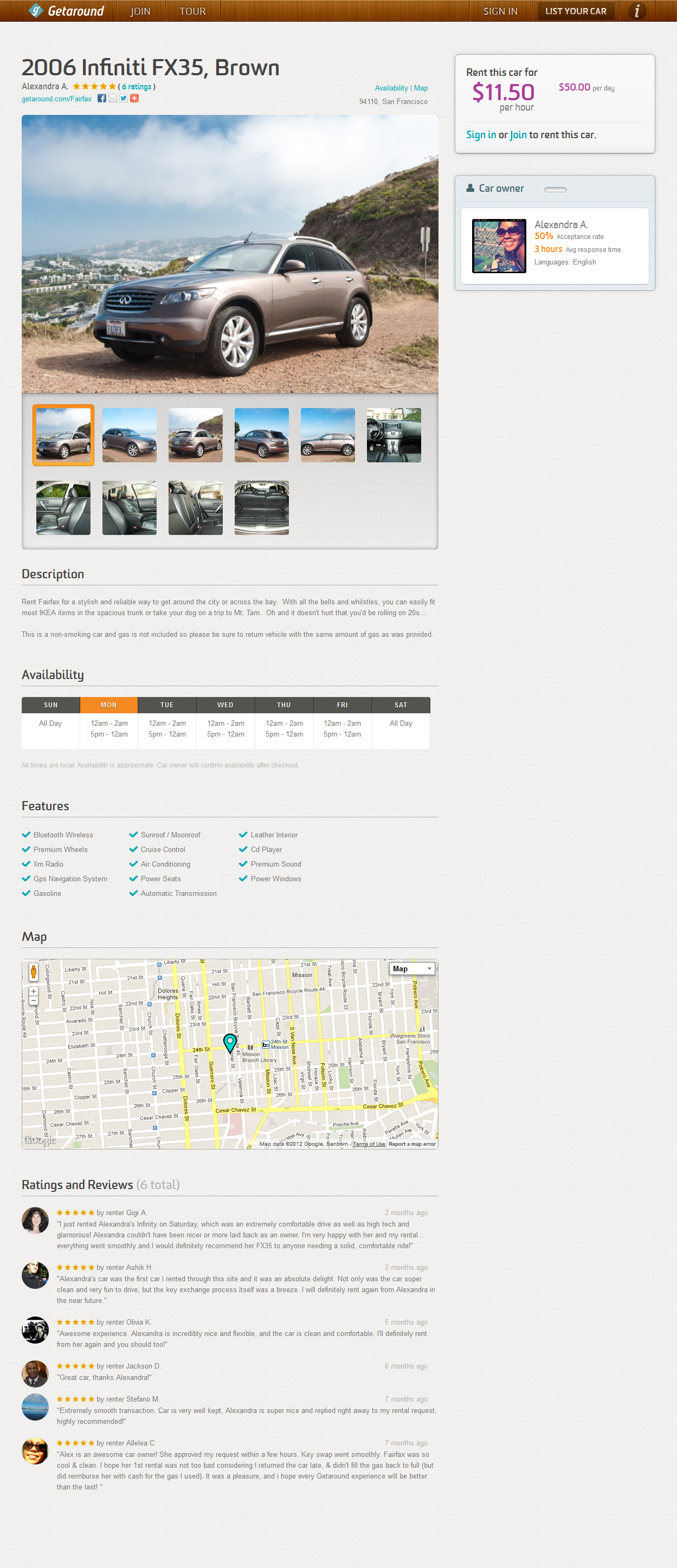
Task: Click the LIST YOUR CAR button
Action: click(x=575, y=11)
